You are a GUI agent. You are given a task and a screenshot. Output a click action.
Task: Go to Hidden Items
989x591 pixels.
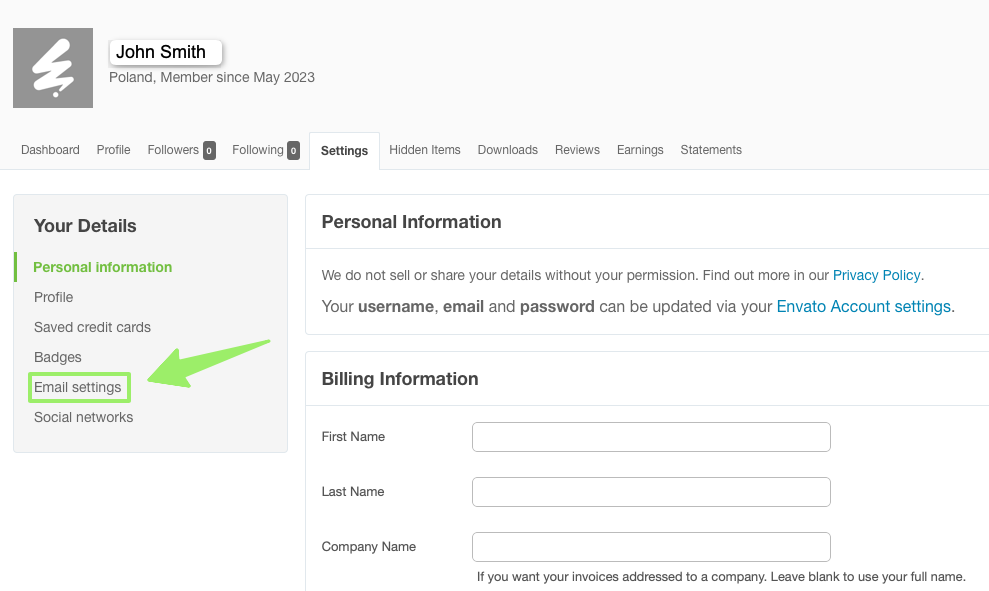point(424,149)
